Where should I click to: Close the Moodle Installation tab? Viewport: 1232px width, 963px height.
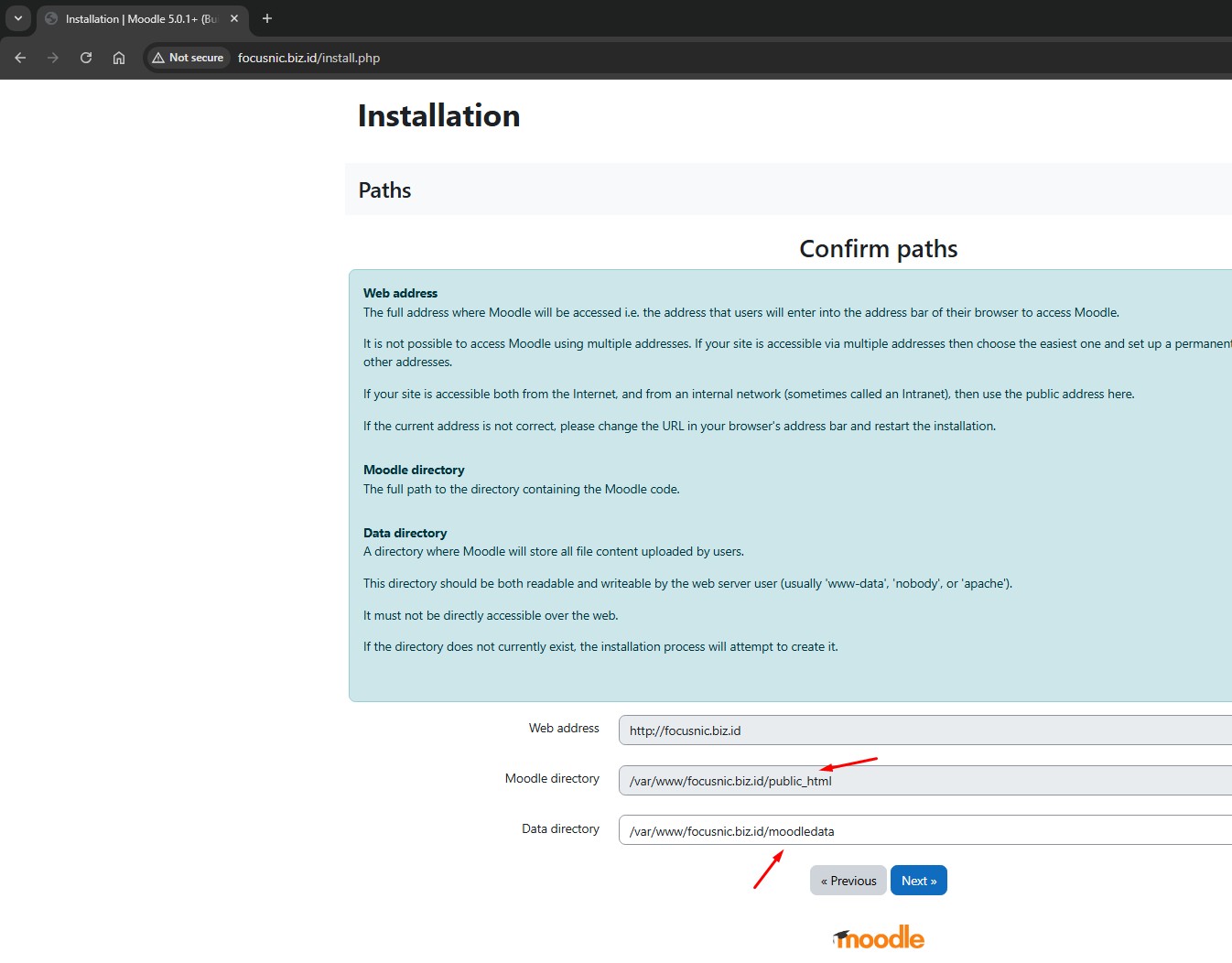pos(234,18)
